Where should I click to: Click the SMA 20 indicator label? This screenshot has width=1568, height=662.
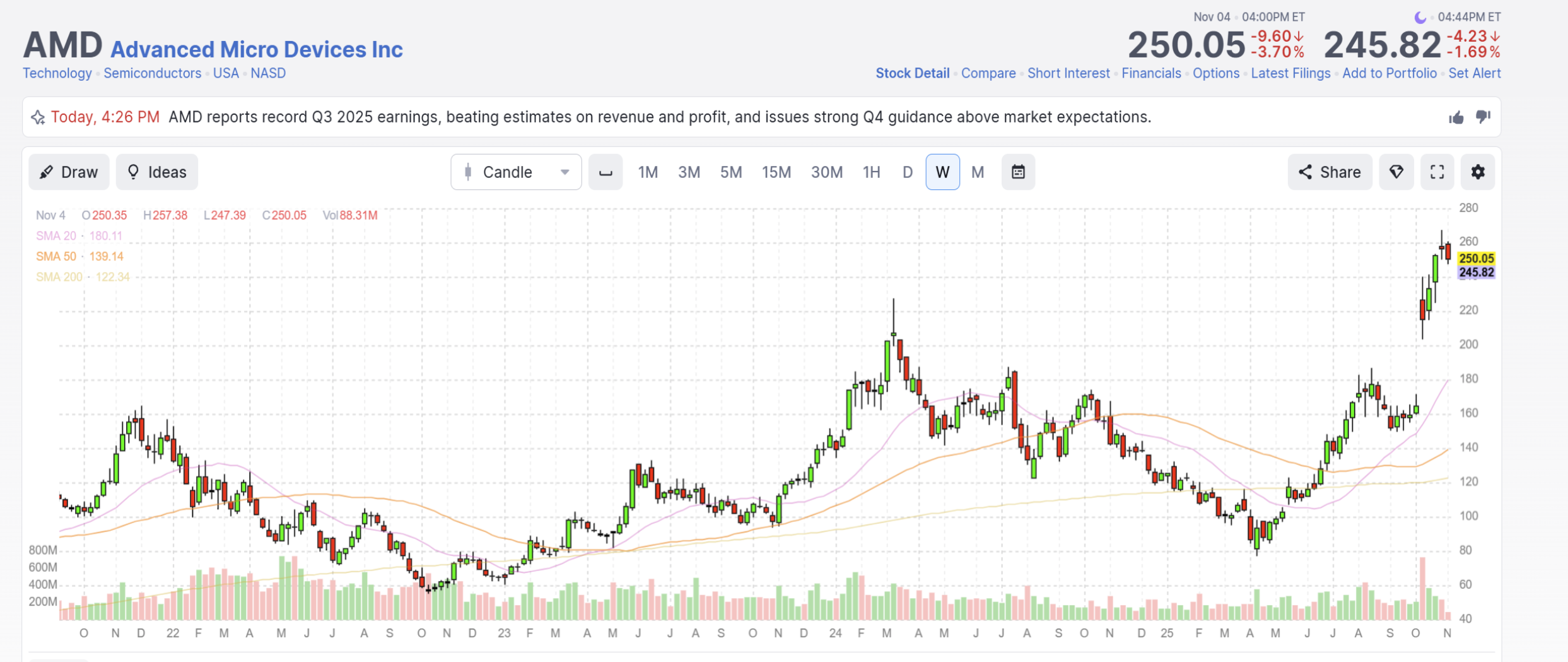coord(56,236)
